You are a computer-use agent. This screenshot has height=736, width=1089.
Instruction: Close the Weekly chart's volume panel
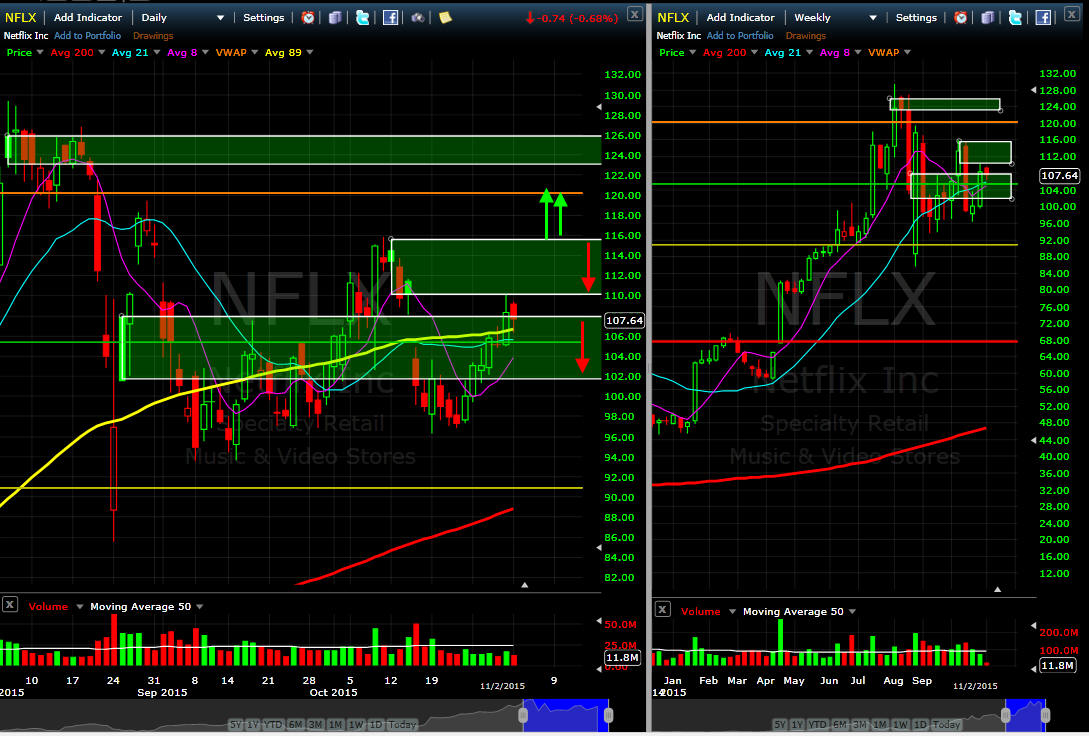pyautogui.click(x=663, y=610)
